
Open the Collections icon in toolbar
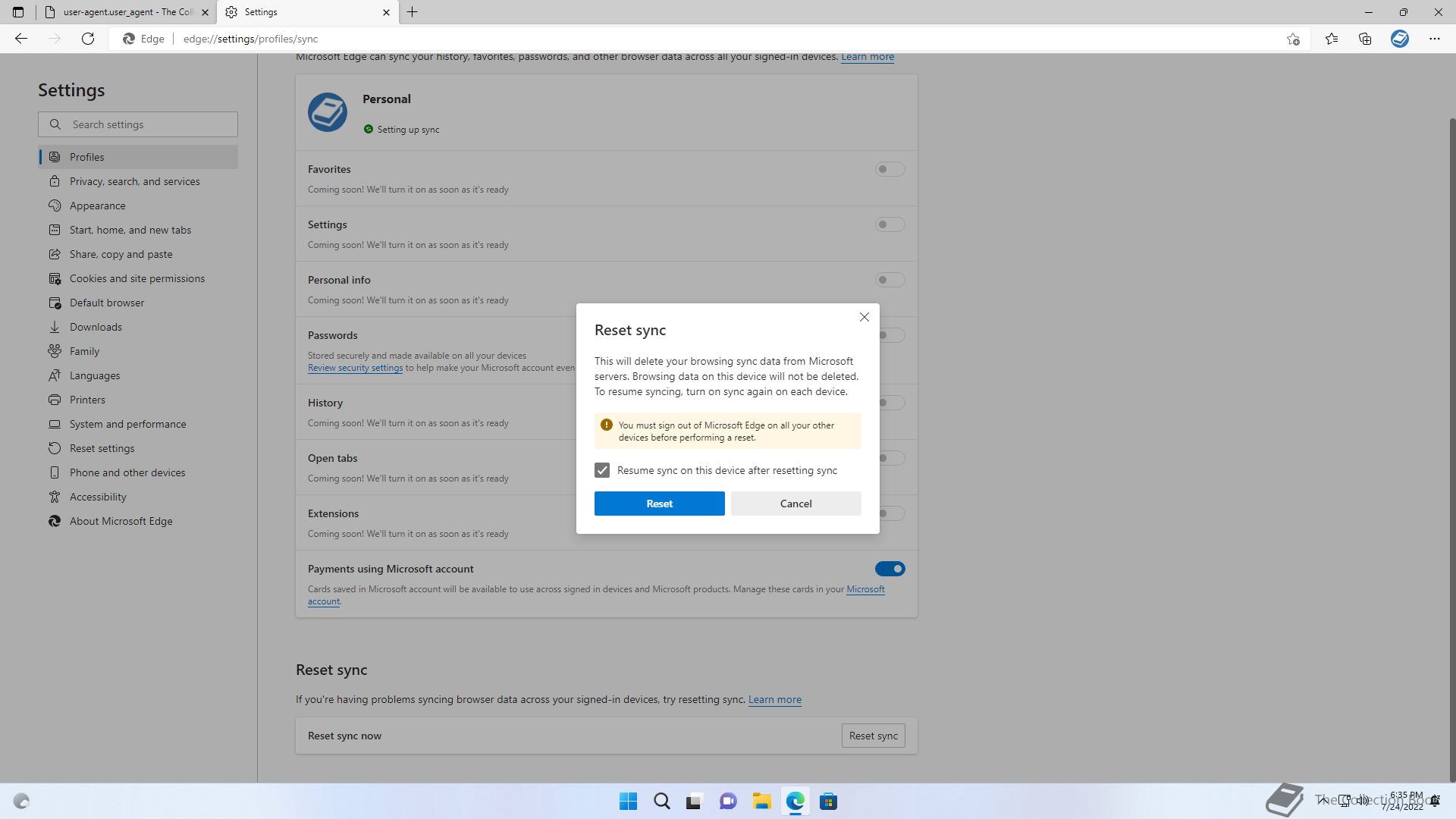[1365, 39]
